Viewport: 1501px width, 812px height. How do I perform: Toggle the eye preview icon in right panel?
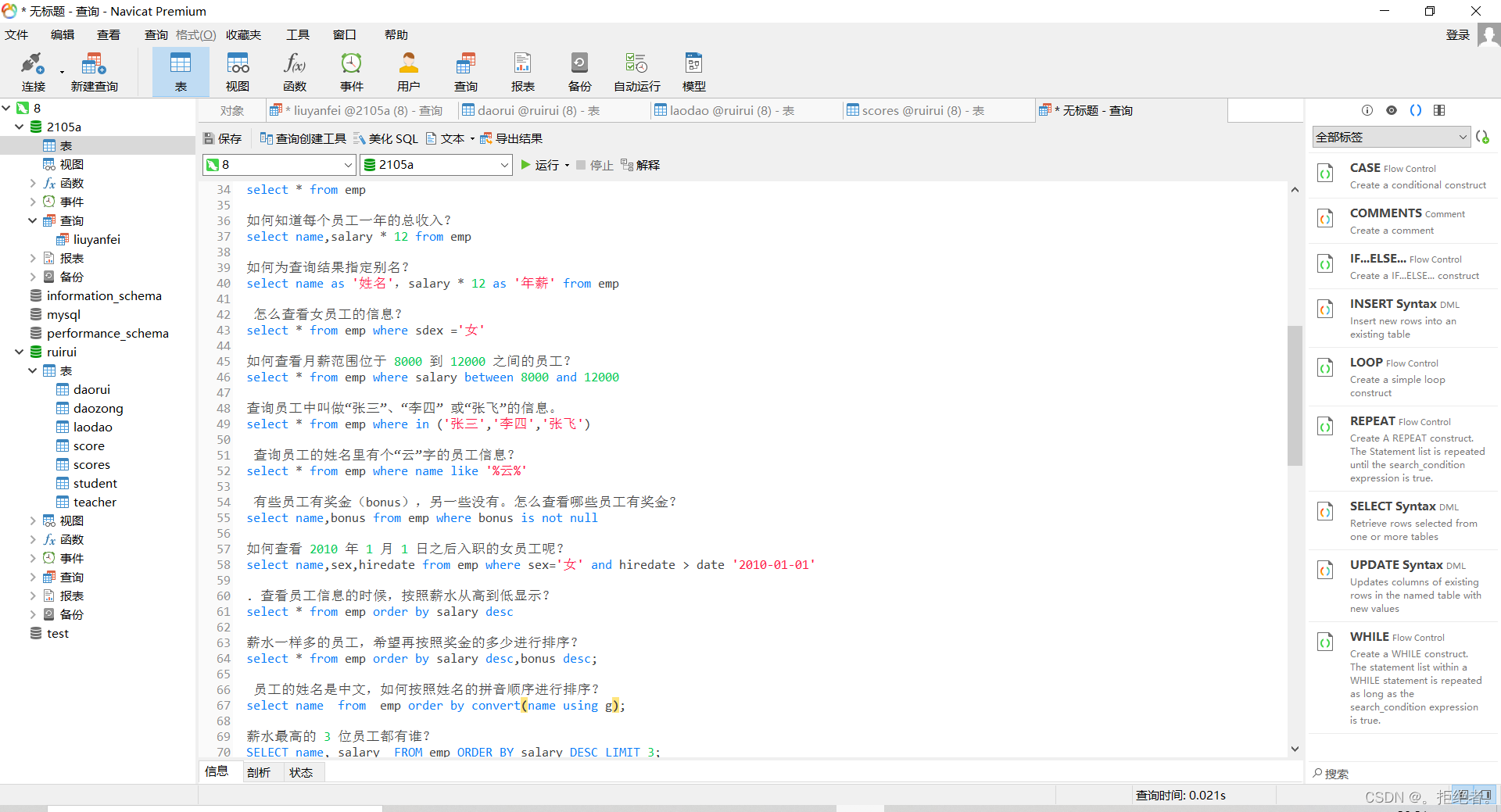tap(1392, 110)
